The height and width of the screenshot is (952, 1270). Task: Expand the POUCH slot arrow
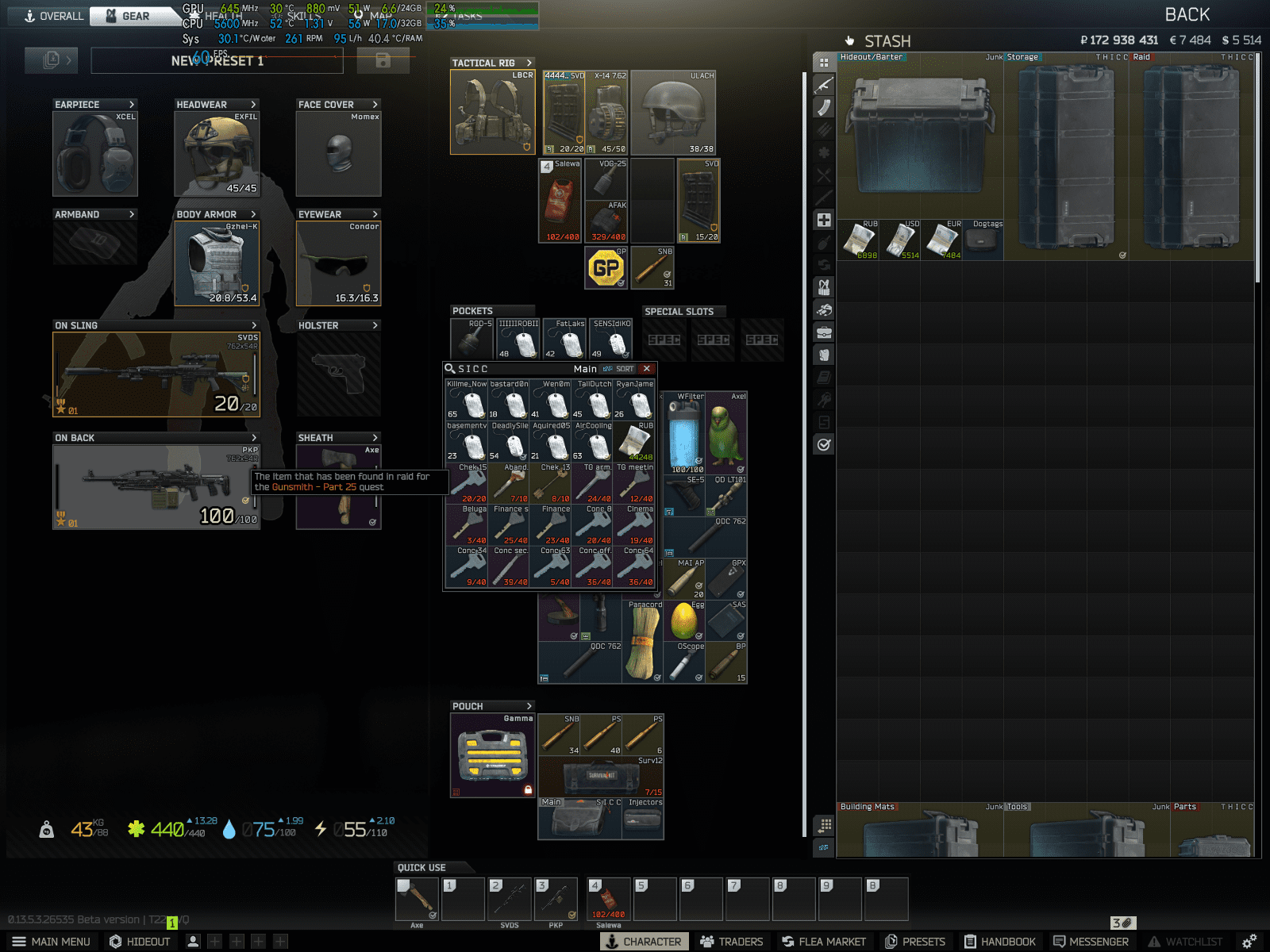point(529,706)
